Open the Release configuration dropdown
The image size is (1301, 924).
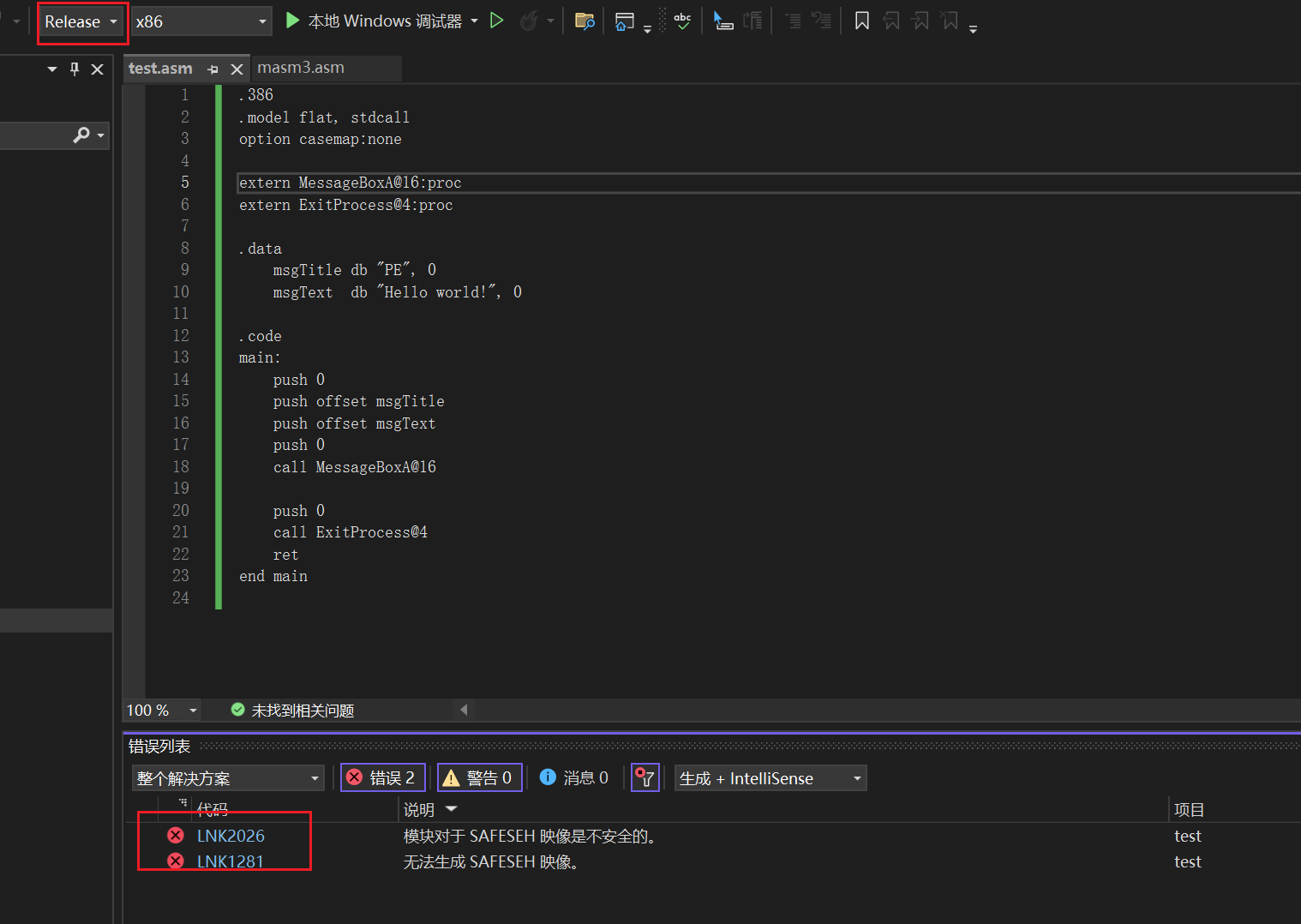pos(81,21)
